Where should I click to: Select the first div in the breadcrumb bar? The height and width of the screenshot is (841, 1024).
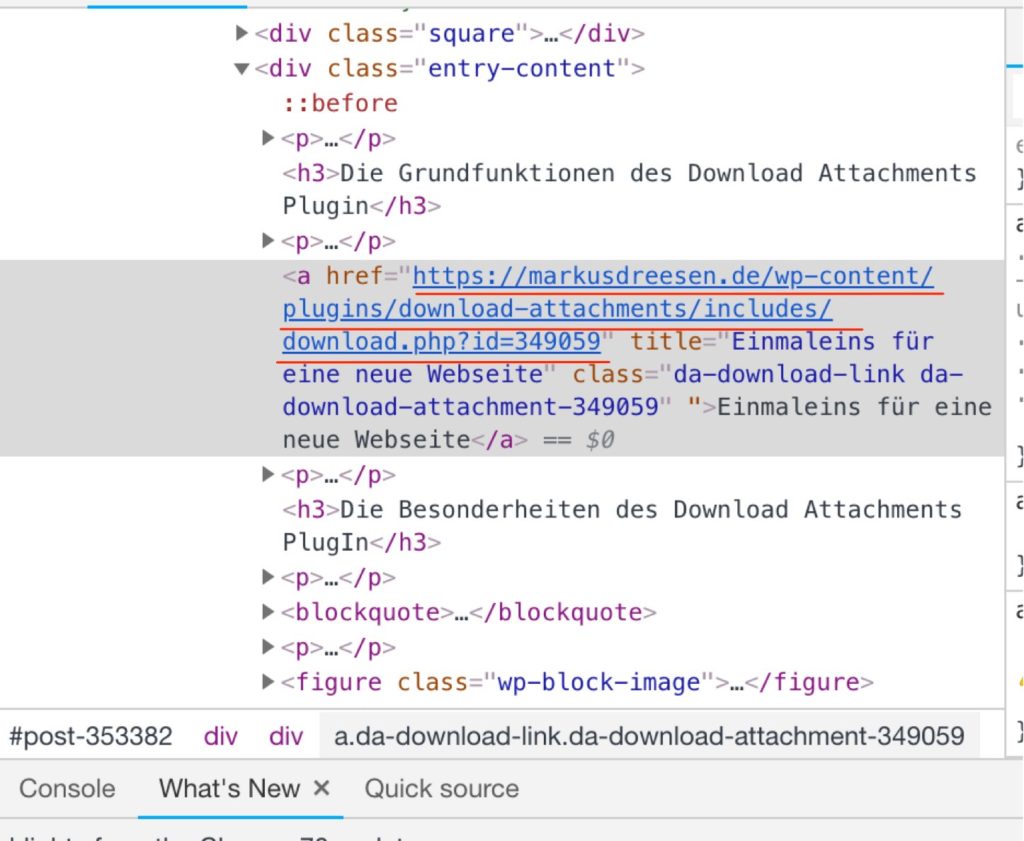click(x=220, y=736)
